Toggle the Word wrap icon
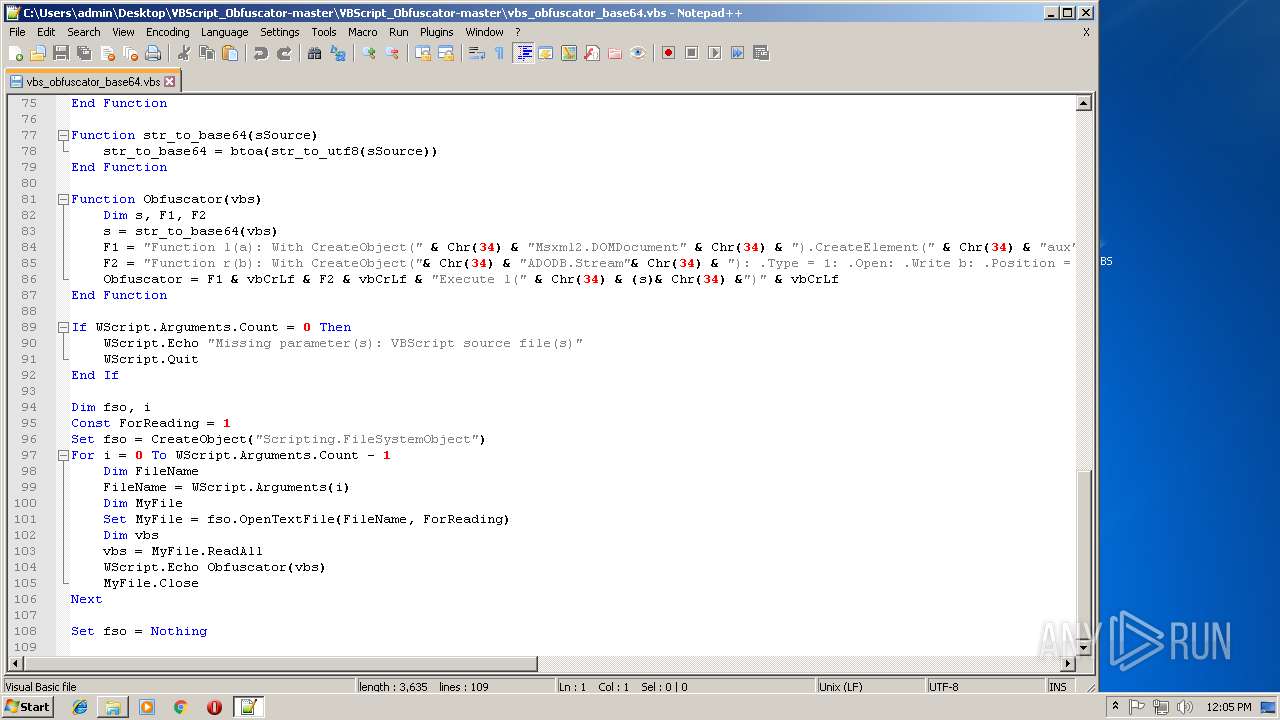This screenshot has width=1280, height=720. tap(476, 53)
